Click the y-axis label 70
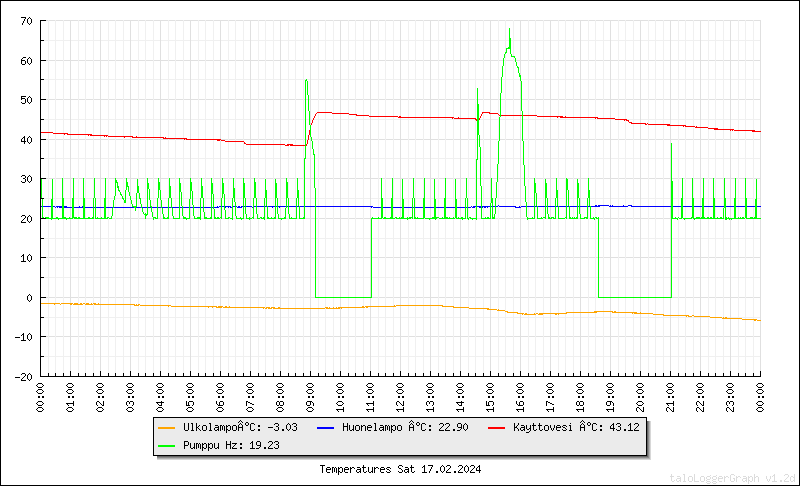The width and height of the screenshot is (800, 486). [x=27, y=21]
